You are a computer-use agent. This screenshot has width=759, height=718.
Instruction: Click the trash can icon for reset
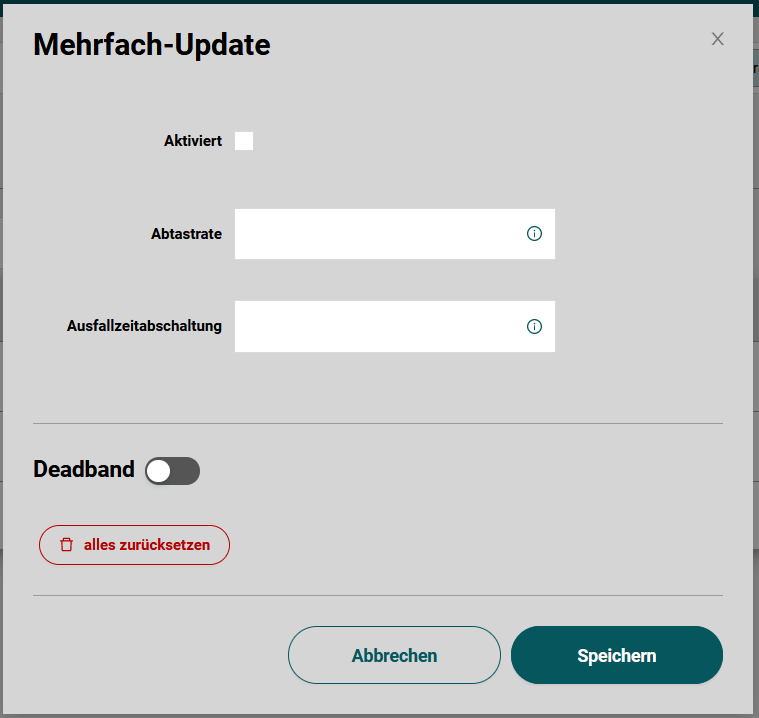tap(67, 545)
